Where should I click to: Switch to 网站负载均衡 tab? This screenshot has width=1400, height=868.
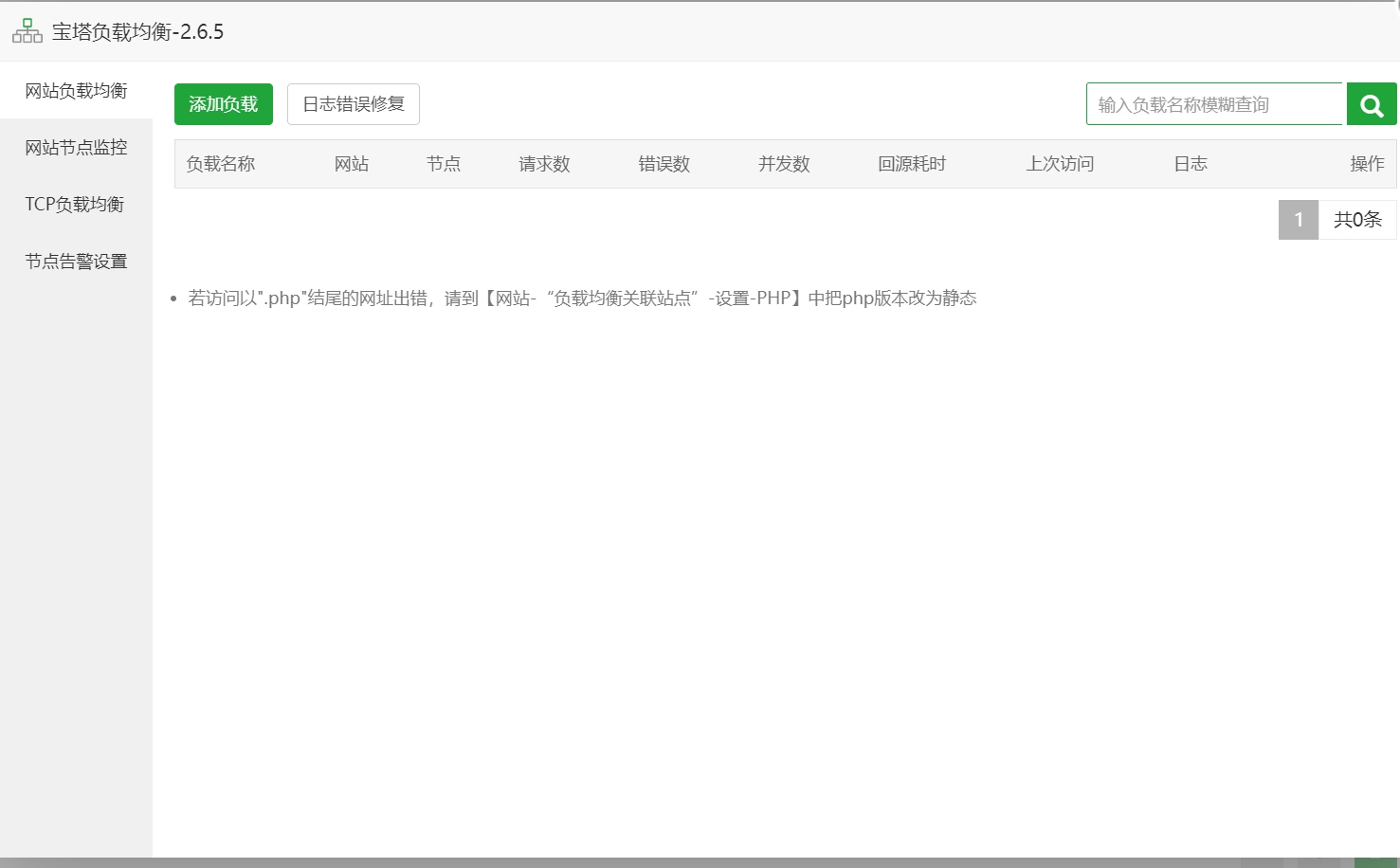click(76, 91)
